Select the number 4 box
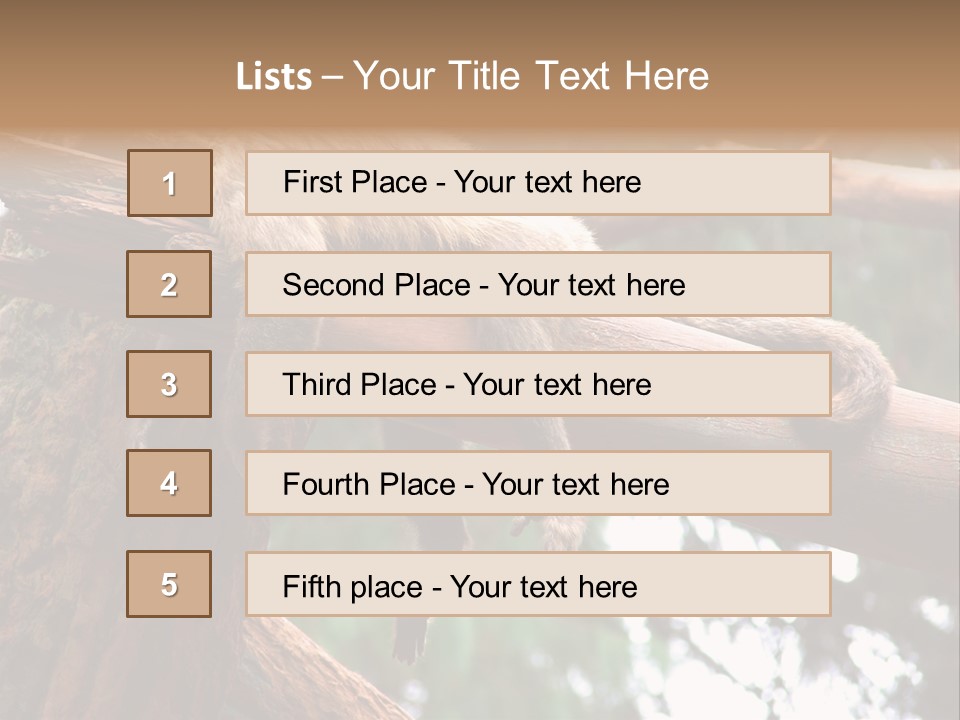The image size is (960, 720). 169,483
